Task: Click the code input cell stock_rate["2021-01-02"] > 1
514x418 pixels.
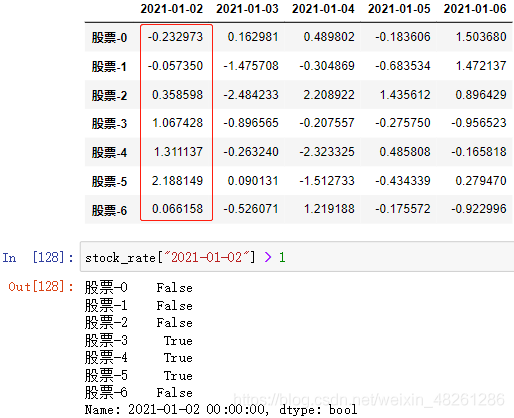Action: click(x=297, y=257)
